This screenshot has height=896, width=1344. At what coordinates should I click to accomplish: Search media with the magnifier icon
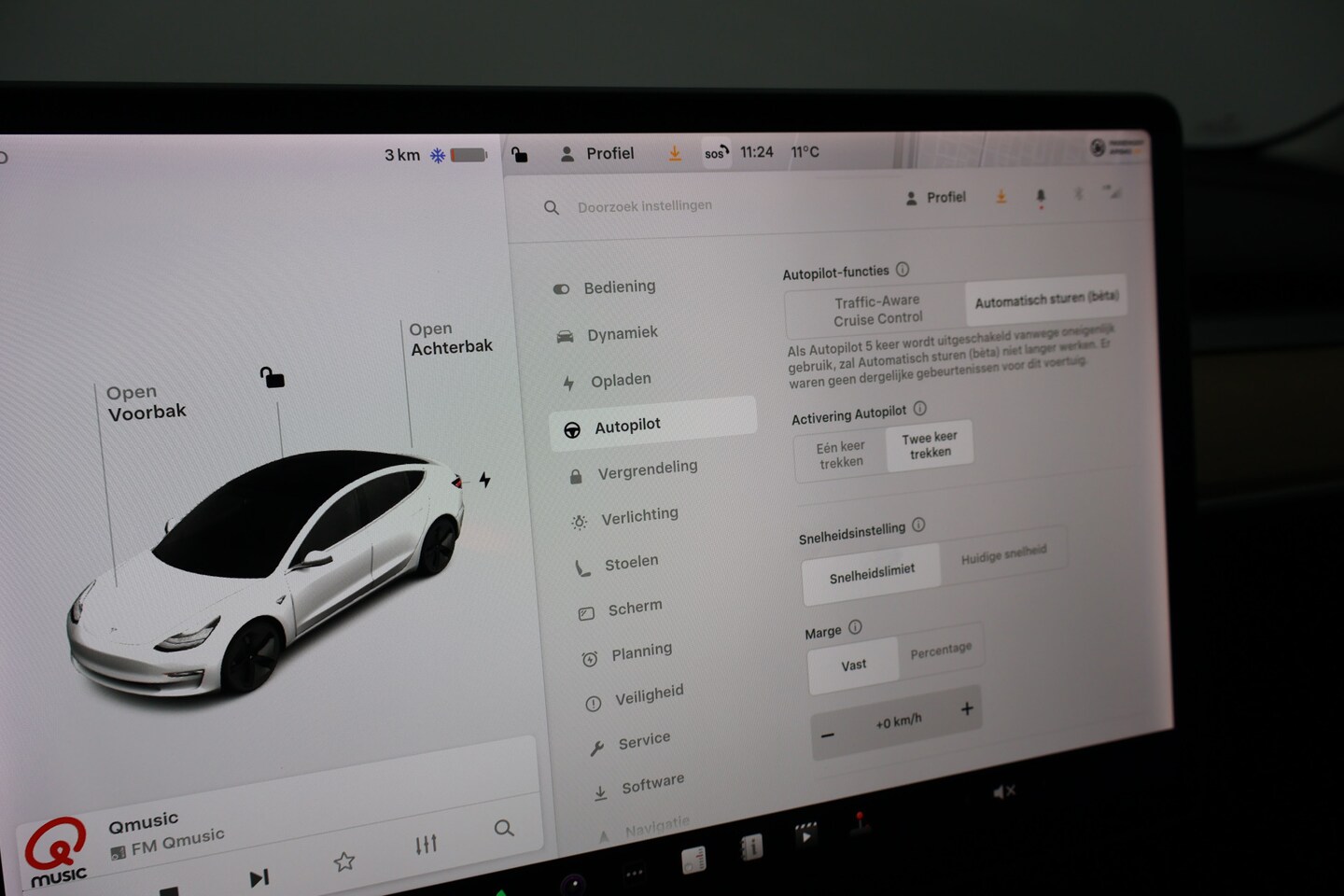point(504,828)
